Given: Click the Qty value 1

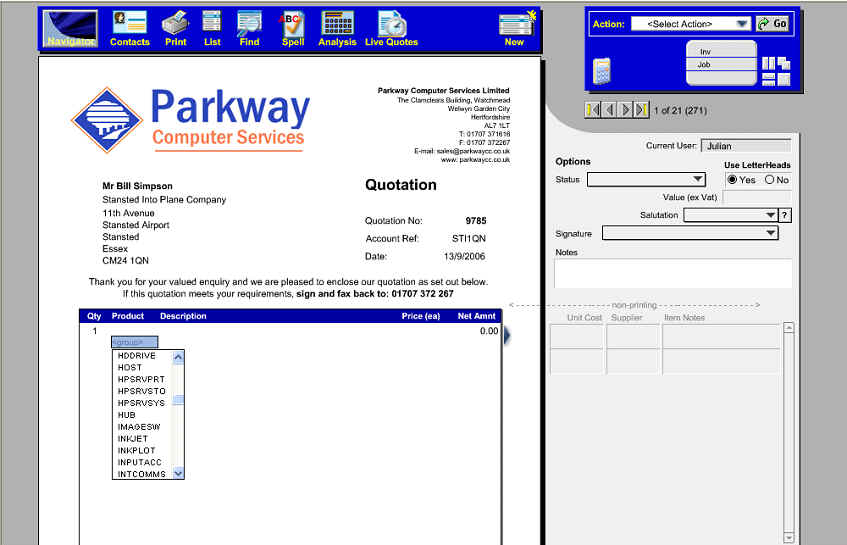Looking at the screenshot, I should tap(95, 331).
